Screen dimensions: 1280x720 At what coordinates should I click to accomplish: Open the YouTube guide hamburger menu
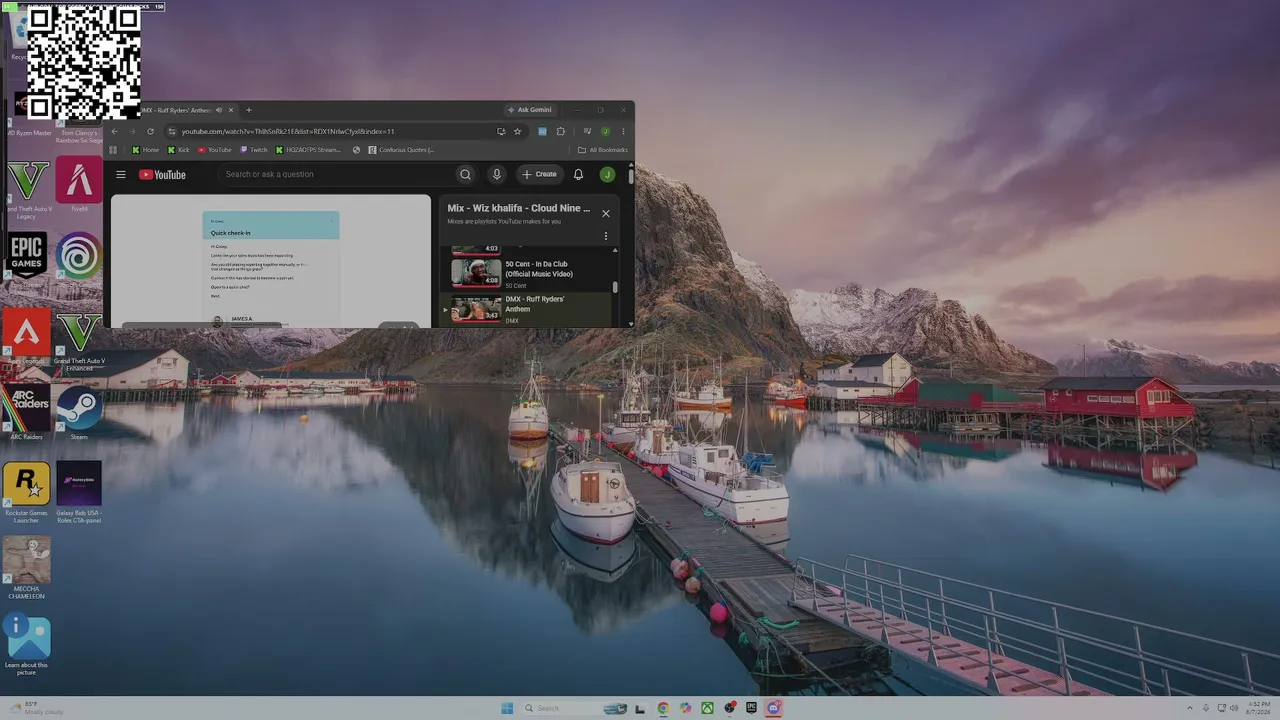[x=121, y=174]
